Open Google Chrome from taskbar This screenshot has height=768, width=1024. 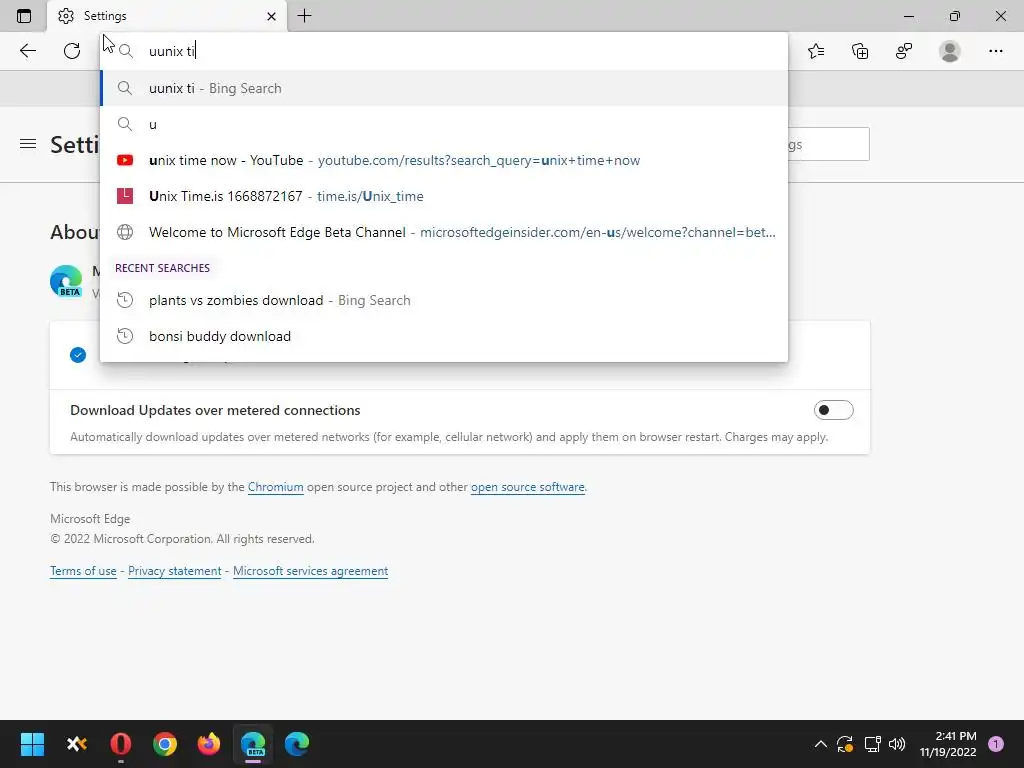pyautogui.click(x=165, y=744)
